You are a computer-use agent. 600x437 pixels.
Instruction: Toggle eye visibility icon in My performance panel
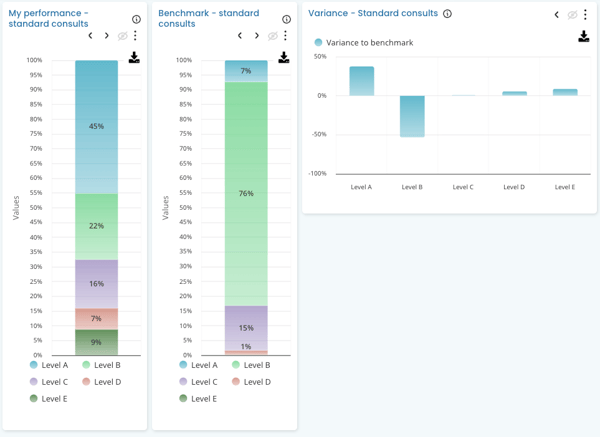tap(123, 36)
